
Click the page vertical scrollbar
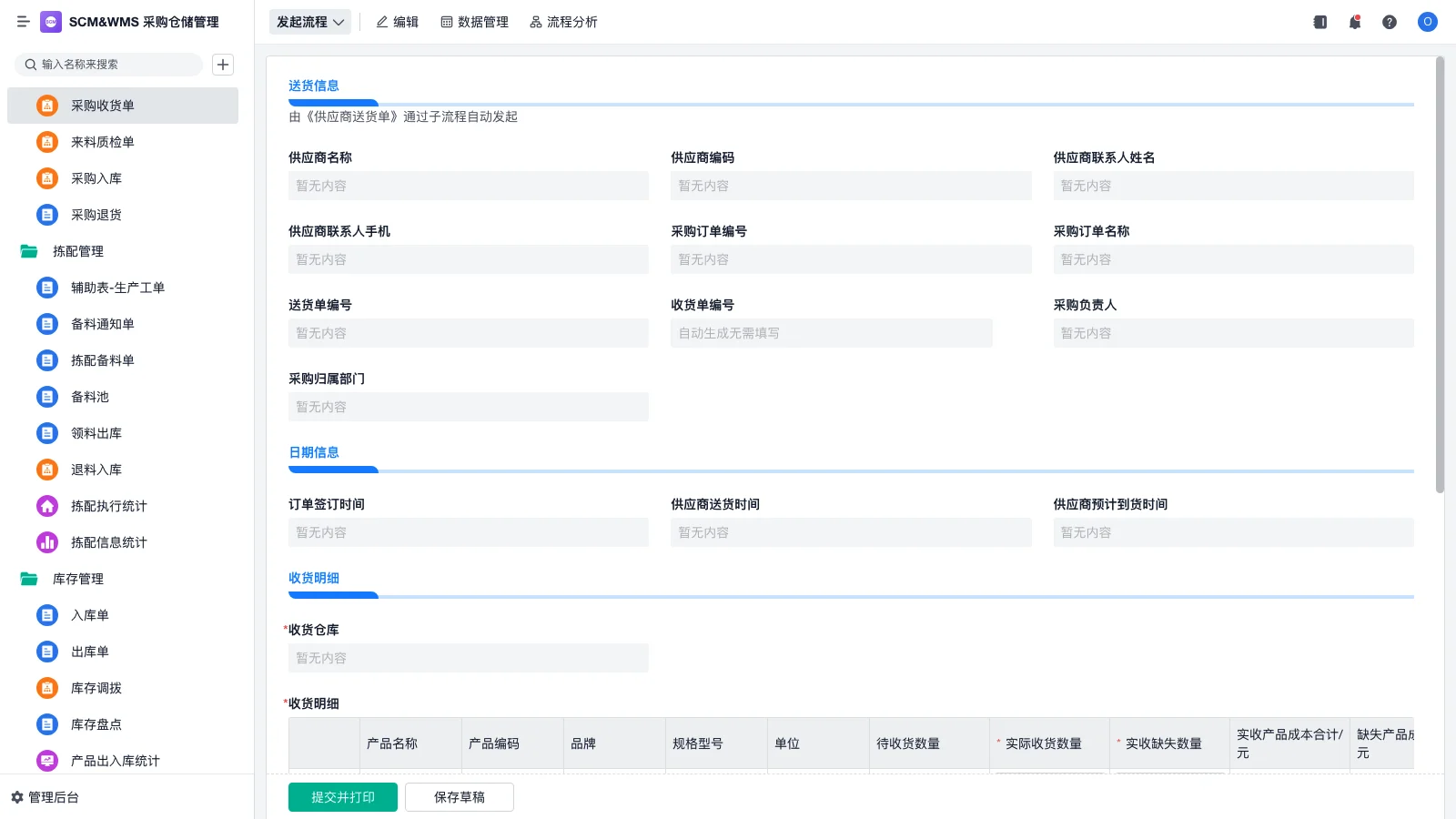(x=1440, y=275)
